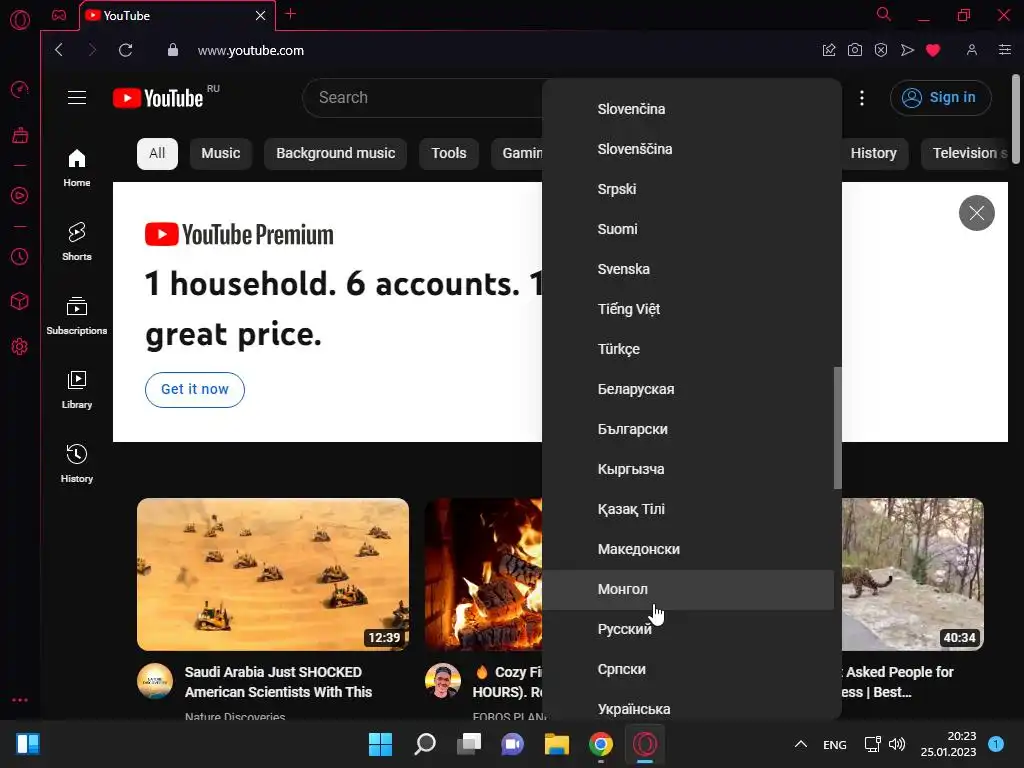Open Subscriptions in the sidebar

[x=77, y=315]
